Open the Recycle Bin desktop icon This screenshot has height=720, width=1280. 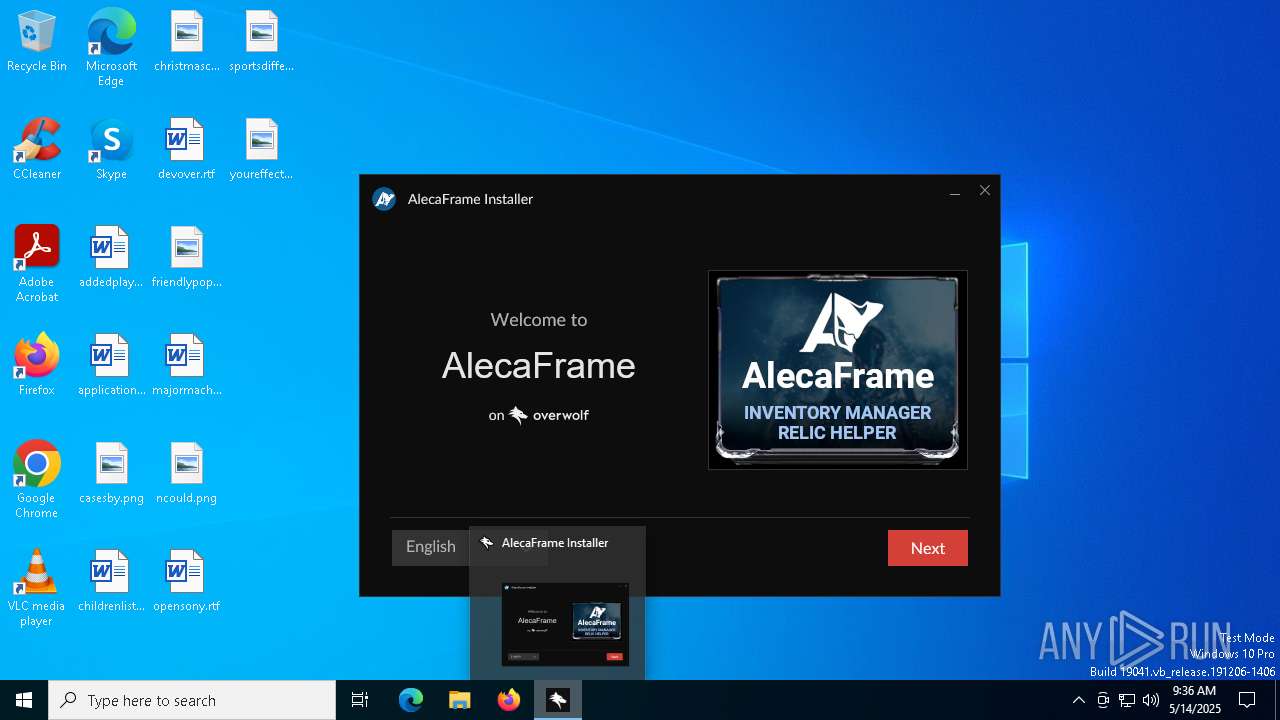coord(37,41)
